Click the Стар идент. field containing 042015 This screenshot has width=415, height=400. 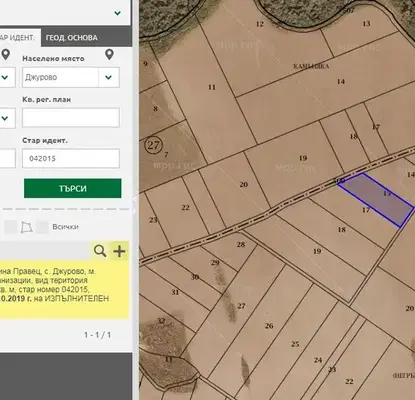click(71, 158)
